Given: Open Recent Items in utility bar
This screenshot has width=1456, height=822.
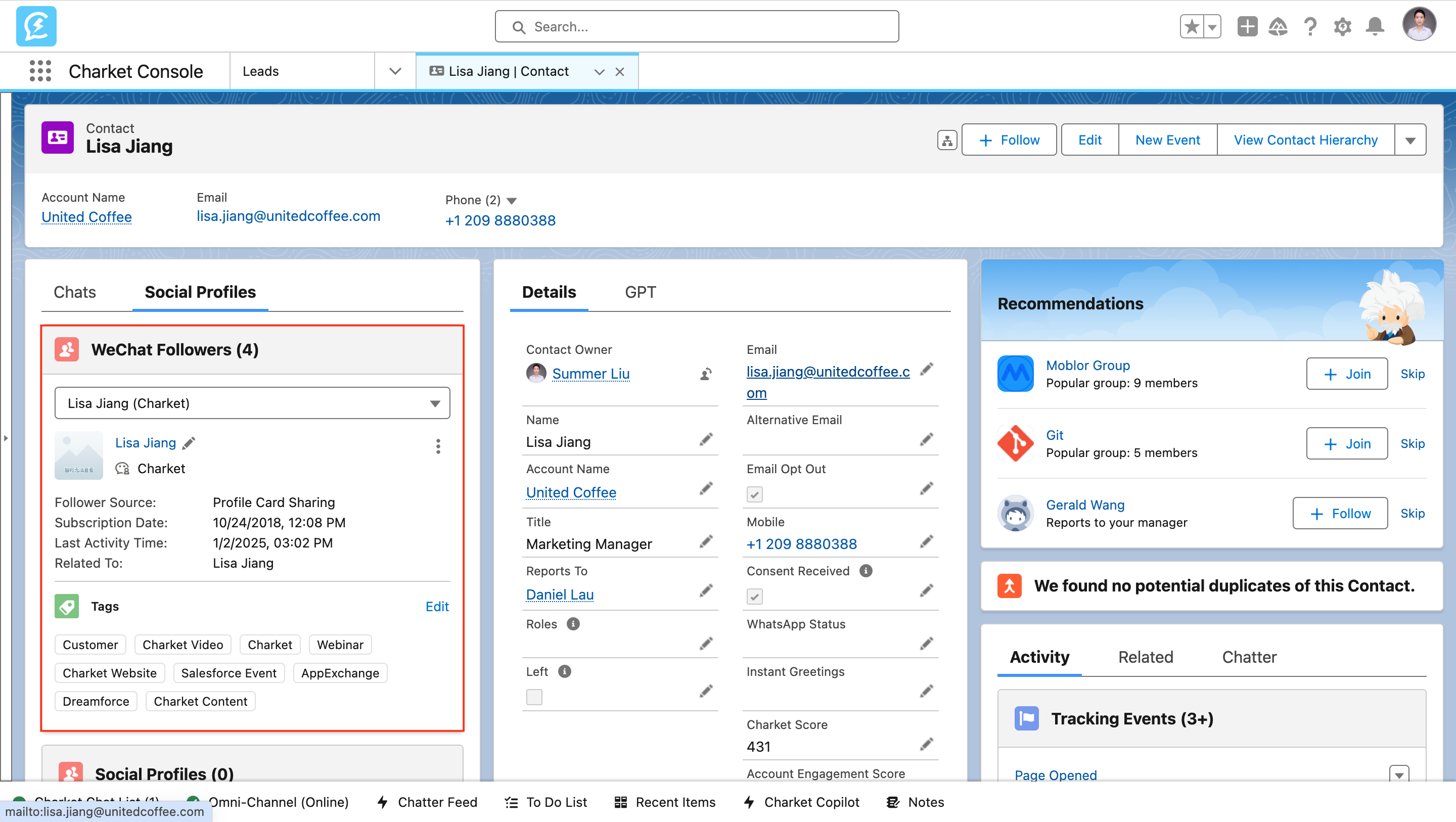Looking at the screenshot, I should (x=665, y=802).
